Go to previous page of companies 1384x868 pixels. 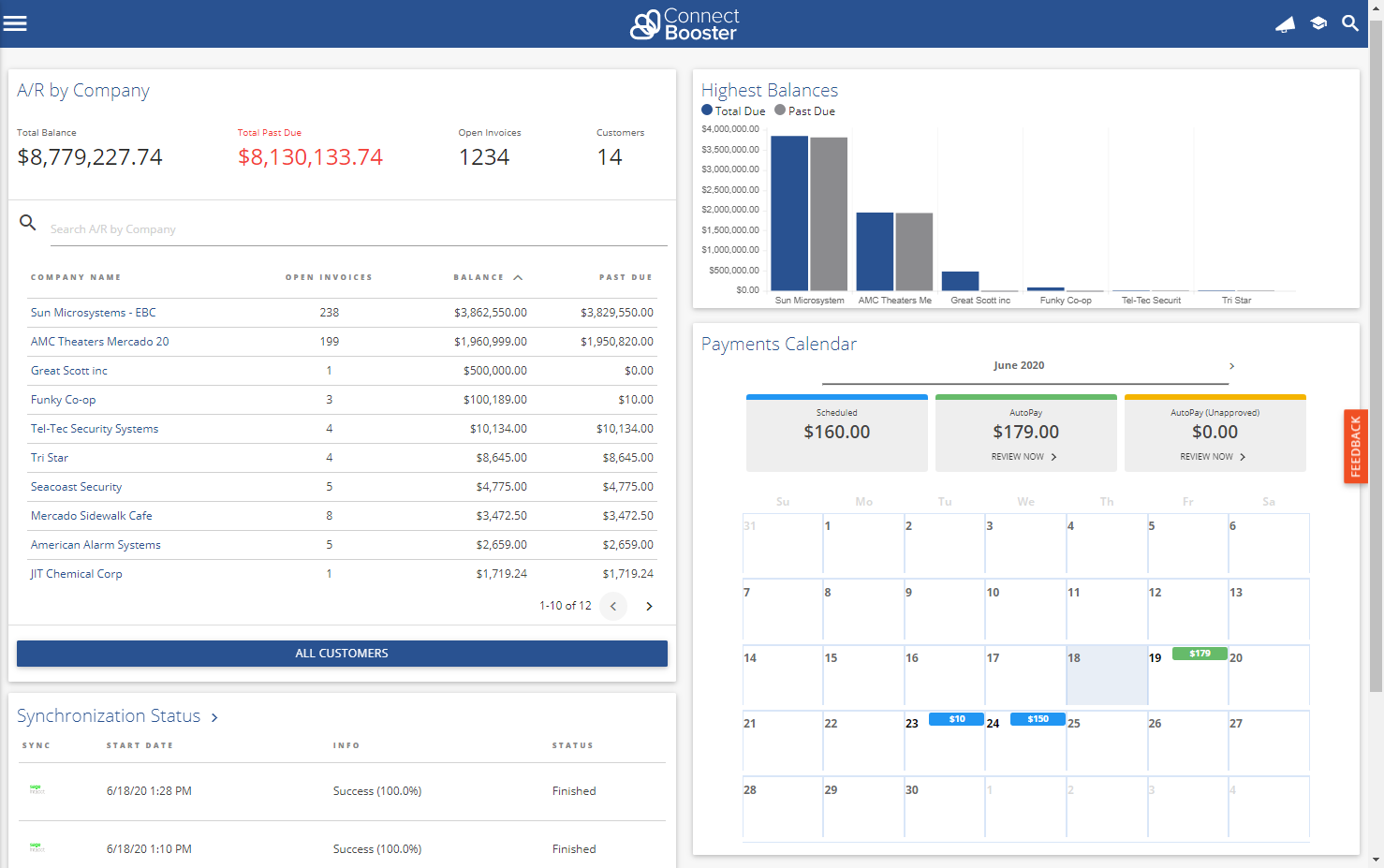[x=613, y=607]
